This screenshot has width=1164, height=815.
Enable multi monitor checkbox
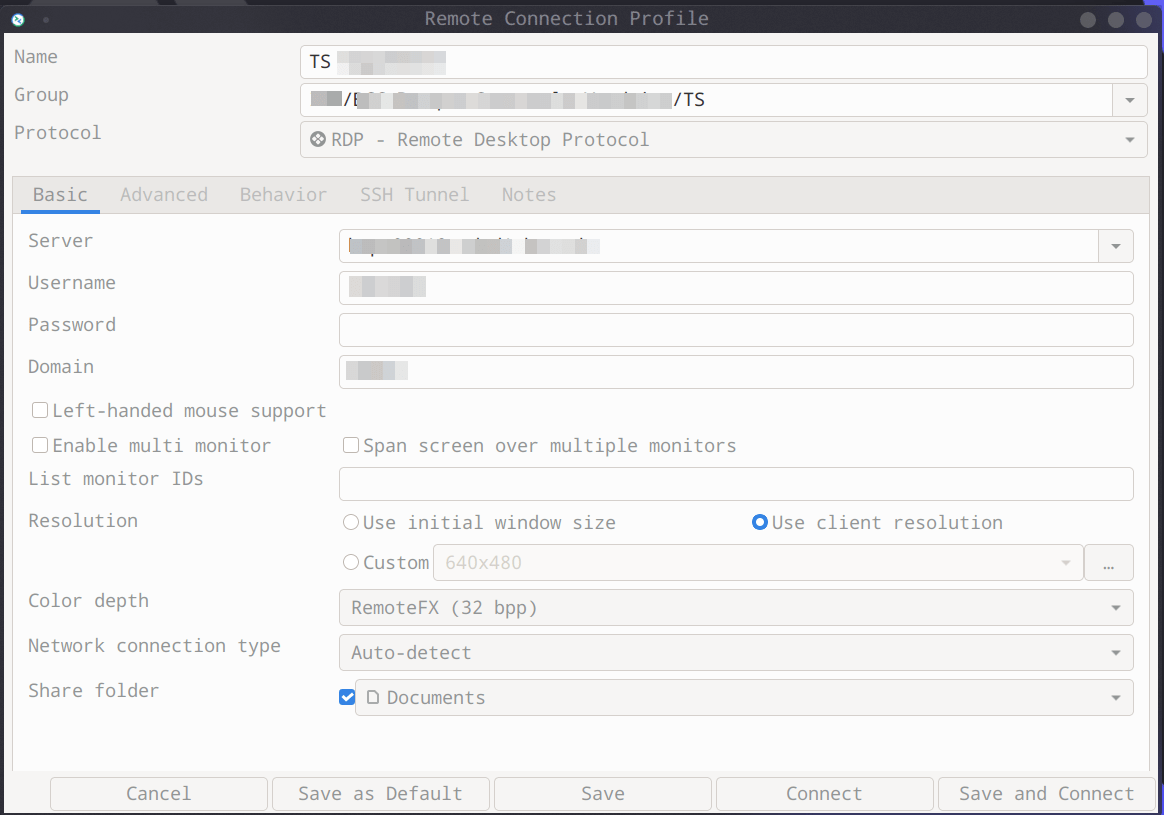pos(40,446)
